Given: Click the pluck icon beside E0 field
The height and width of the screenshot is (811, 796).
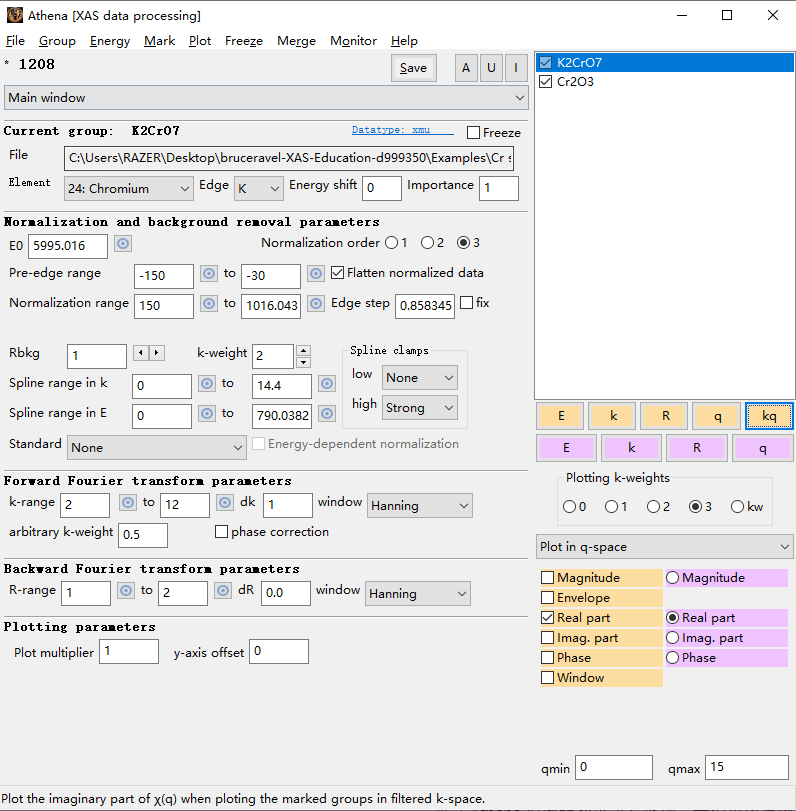Looking at the screenshot, I should (x=123, y=244).
